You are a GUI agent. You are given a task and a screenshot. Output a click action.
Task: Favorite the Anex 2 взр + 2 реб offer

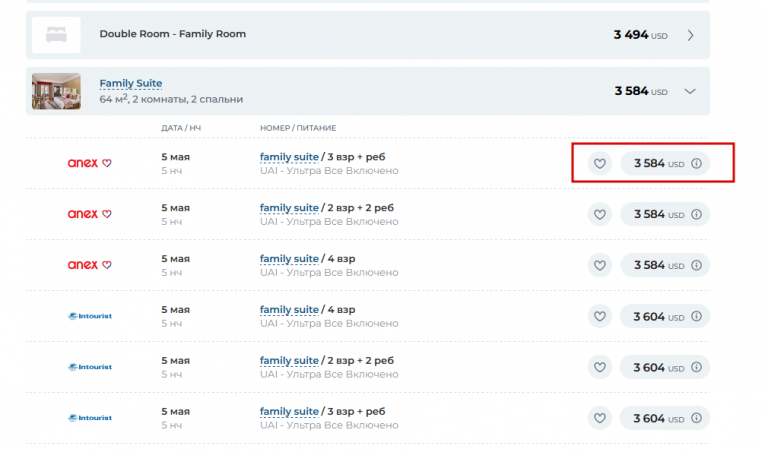click(x=600, y=214)
